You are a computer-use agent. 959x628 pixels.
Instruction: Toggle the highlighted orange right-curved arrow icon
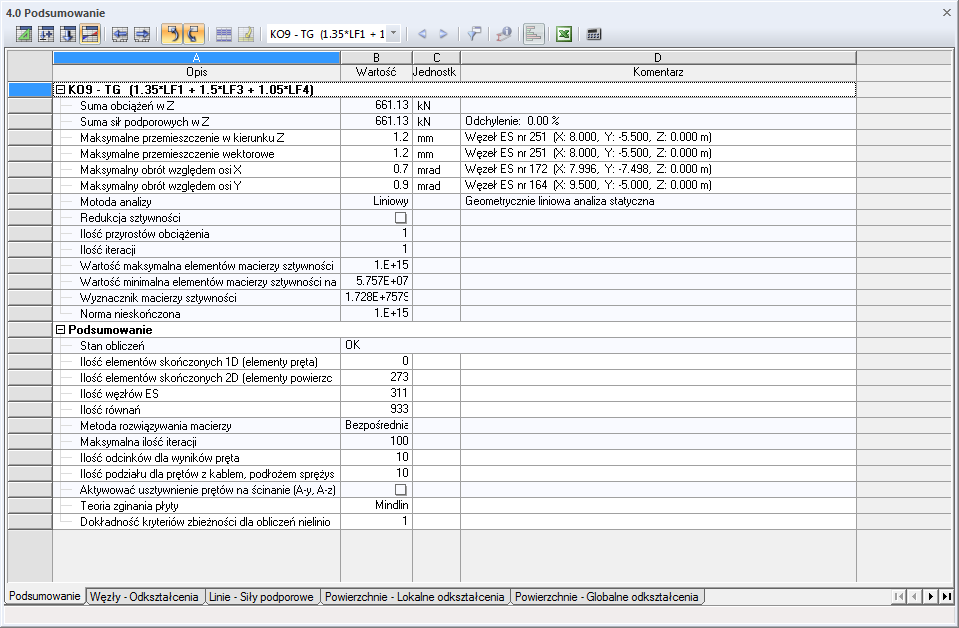[x=194, y=34]
